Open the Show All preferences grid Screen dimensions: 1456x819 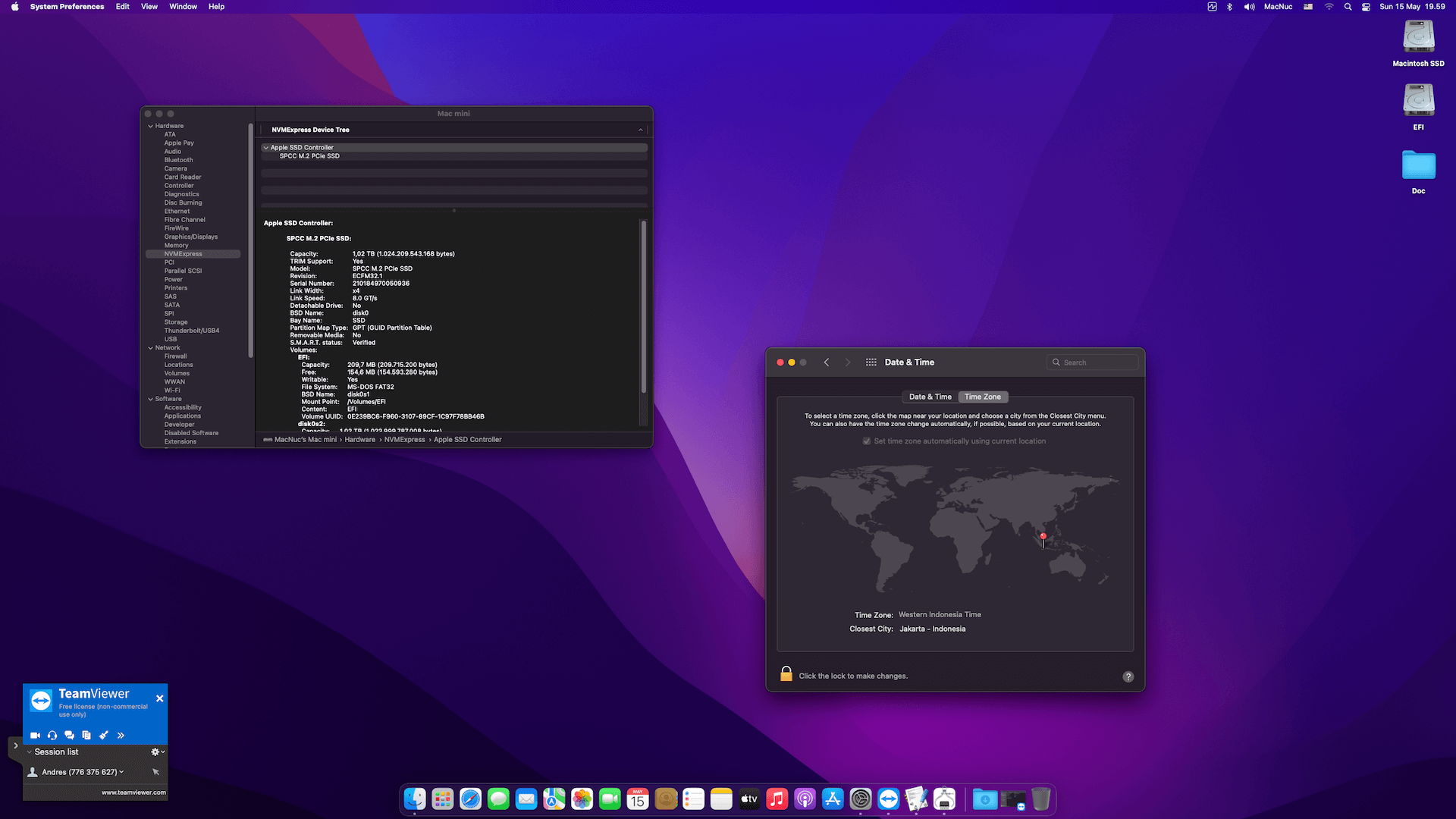(x=871, y=362)
